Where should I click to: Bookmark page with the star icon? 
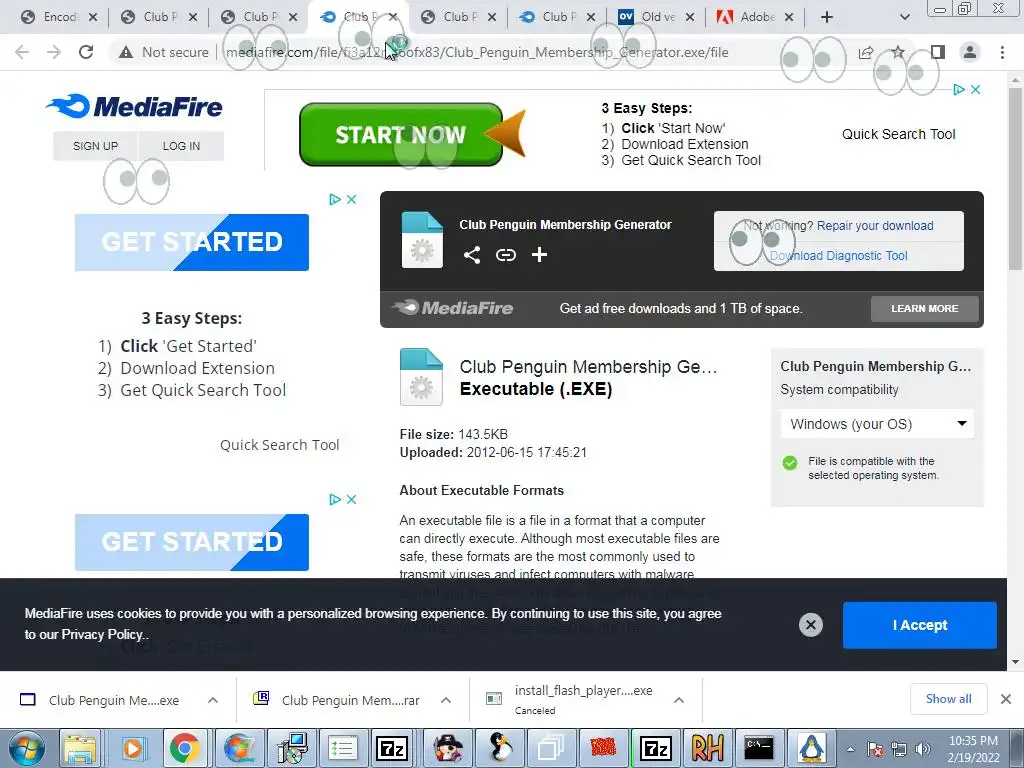899,52
